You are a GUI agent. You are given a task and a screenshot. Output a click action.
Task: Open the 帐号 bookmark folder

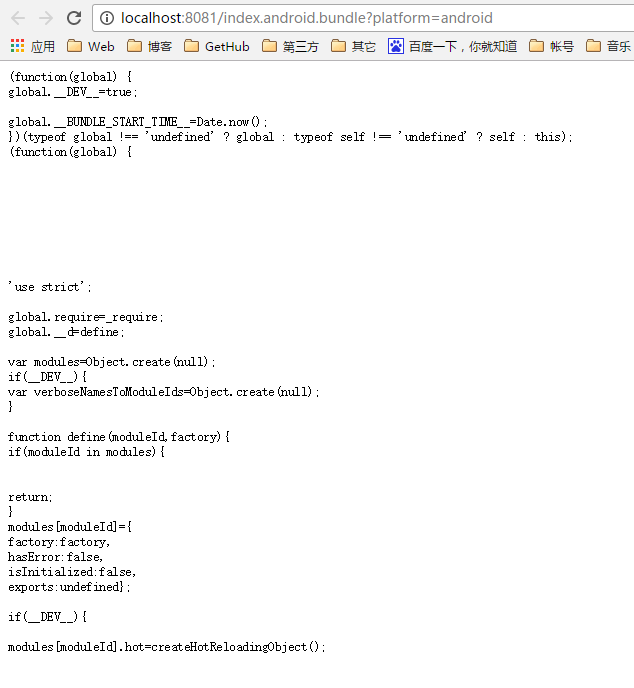[x=552, y=46]
